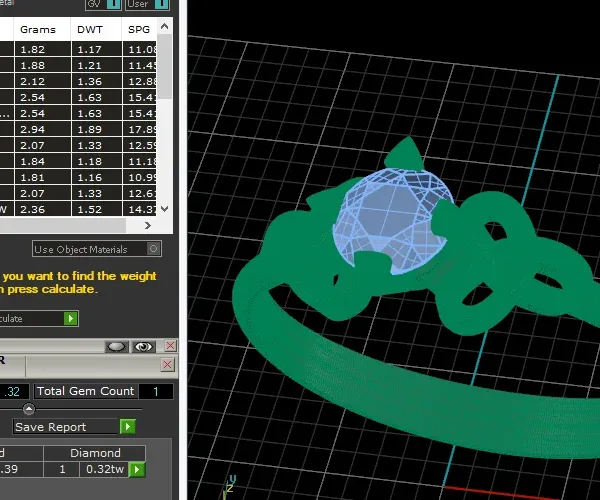Close the gem reporter panel with red X
This screenshot has height=500, width=600.
pyautogui.click(x=167, y=365)
